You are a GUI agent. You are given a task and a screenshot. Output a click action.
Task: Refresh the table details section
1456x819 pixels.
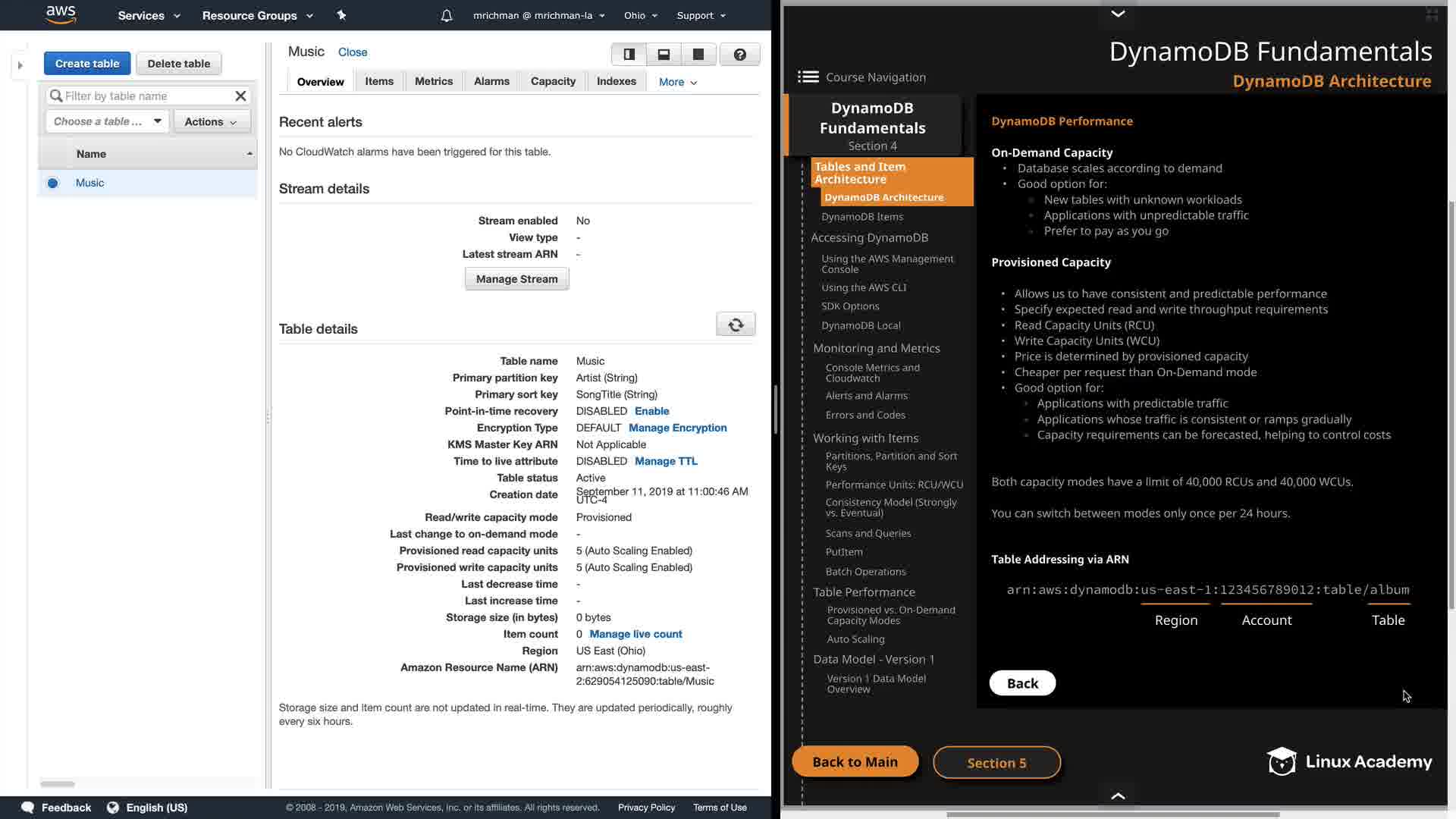tap(735, 325)
